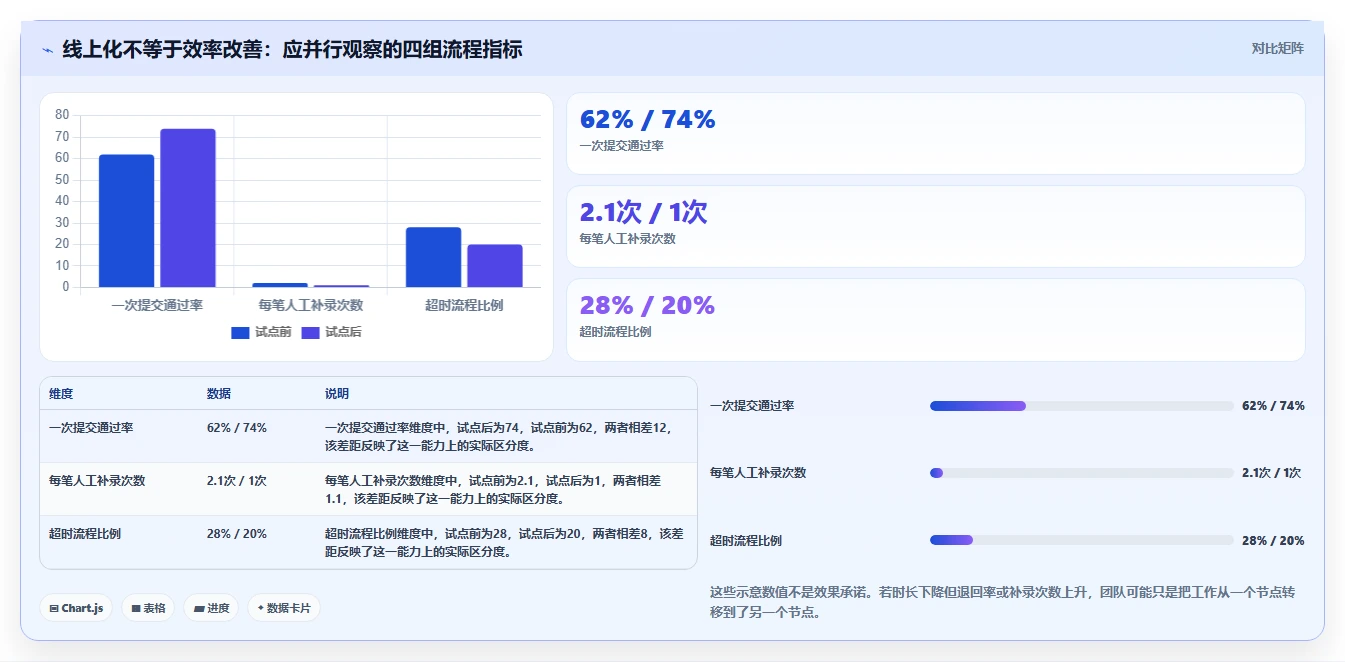Screen dimensions: 1345x662
Task: Toggle the 试点前 legend swatch
Action: click(x=240, y=333)
